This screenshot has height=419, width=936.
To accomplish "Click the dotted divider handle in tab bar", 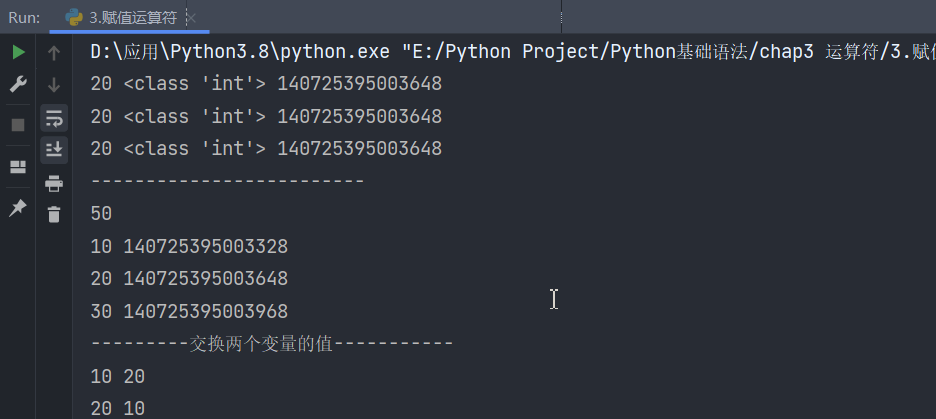I will (x=562, y=17).
